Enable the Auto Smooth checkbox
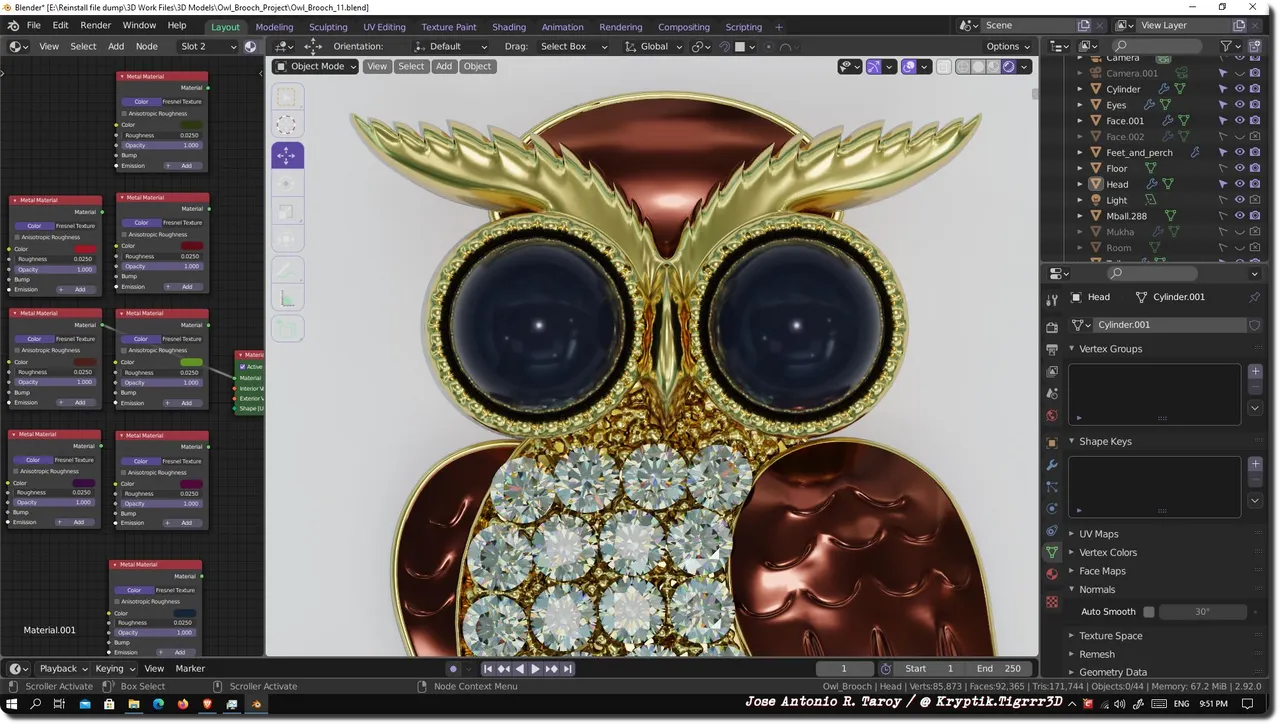The width and height of the screenshot is (1280, 725). click(x=1149, y=612)
